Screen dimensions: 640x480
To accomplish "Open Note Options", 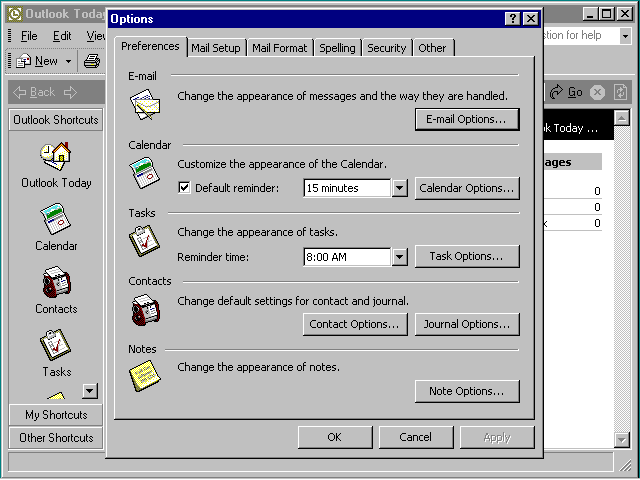I will tap(467, 391).
